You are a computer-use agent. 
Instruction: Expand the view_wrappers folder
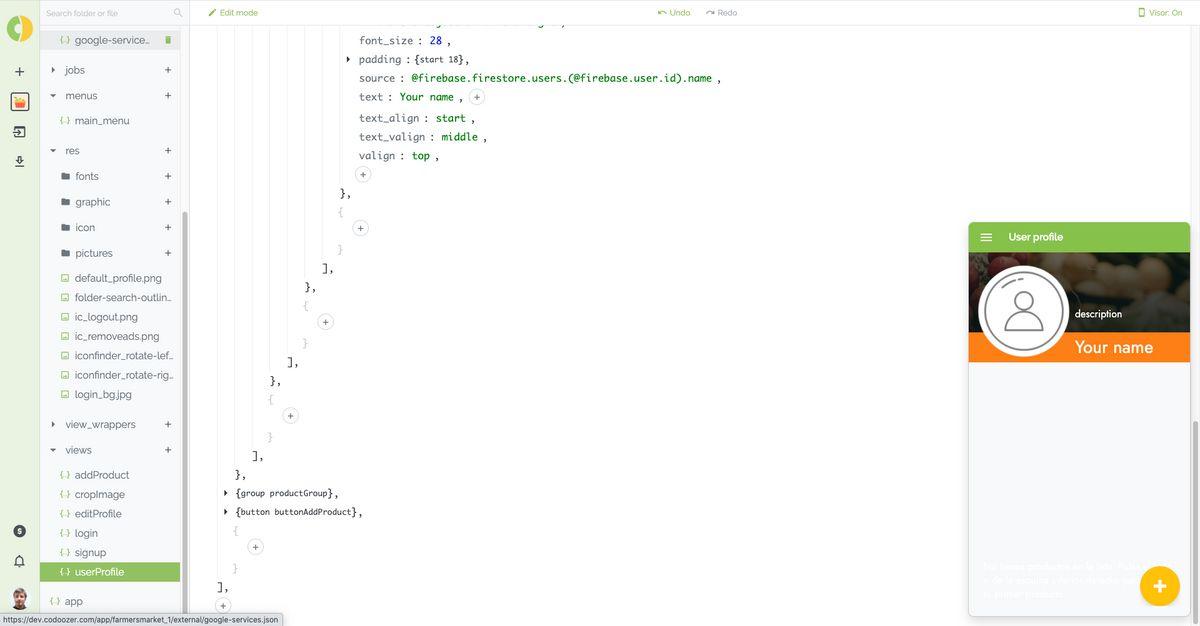coord(53,424)
